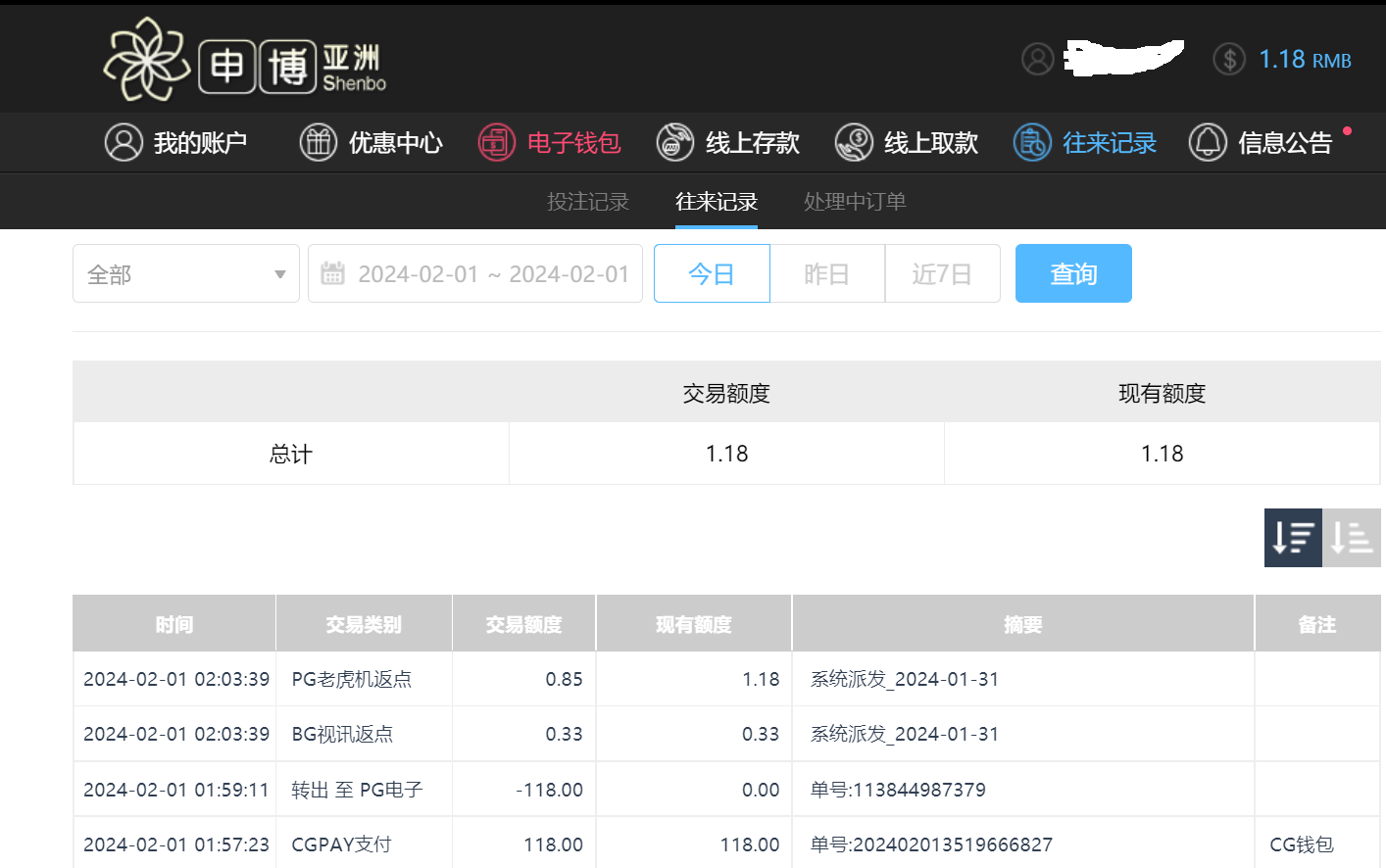Image resolution: width=1386 pixels, height=868 pixels.
Task: Click the 总计 summary row label
Action: pyautogui.click(x=291, y=454)
